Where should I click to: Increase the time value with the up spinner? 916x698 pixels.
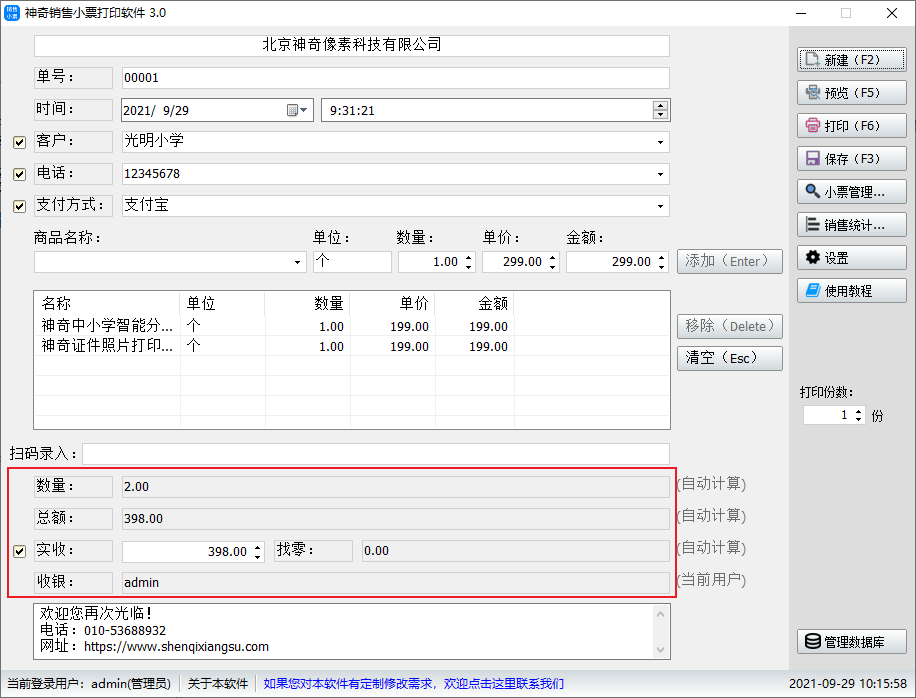660,106
